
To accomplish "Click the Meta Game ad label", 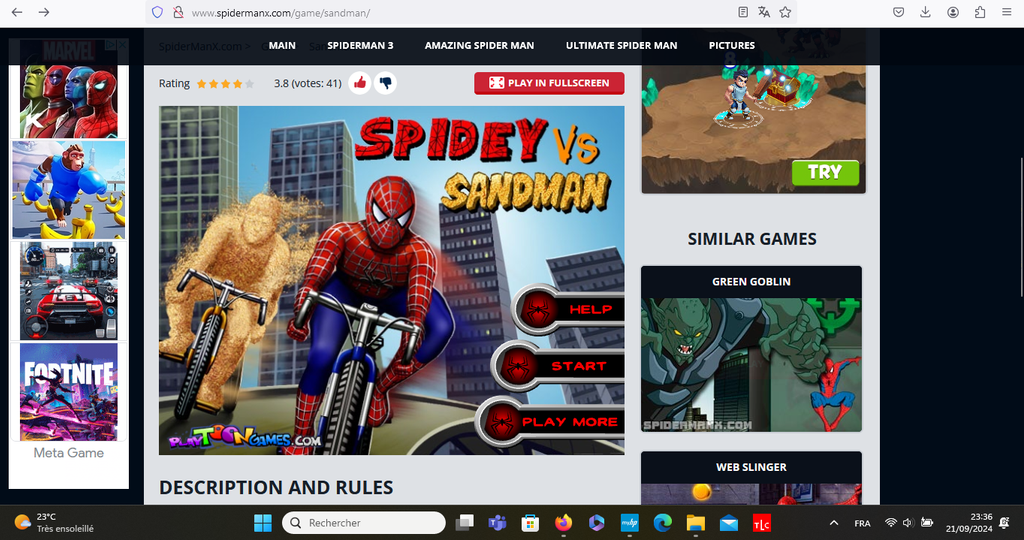I will pyautogui.click(x=69, y=453).
